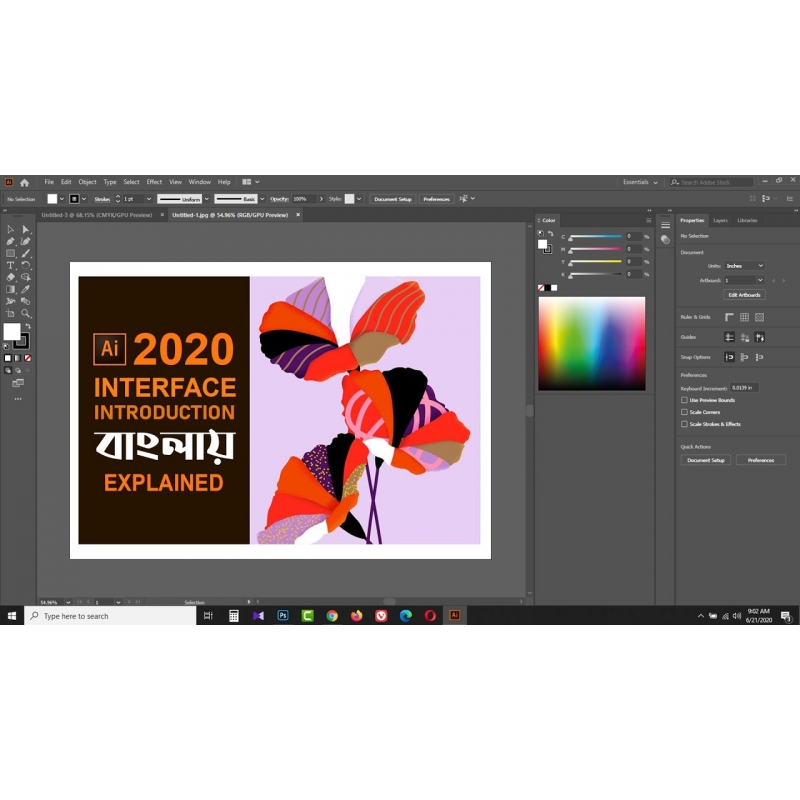
Task: Pick a color from the spectrum box
Action: pyautogui.click(x=592, y=344)
